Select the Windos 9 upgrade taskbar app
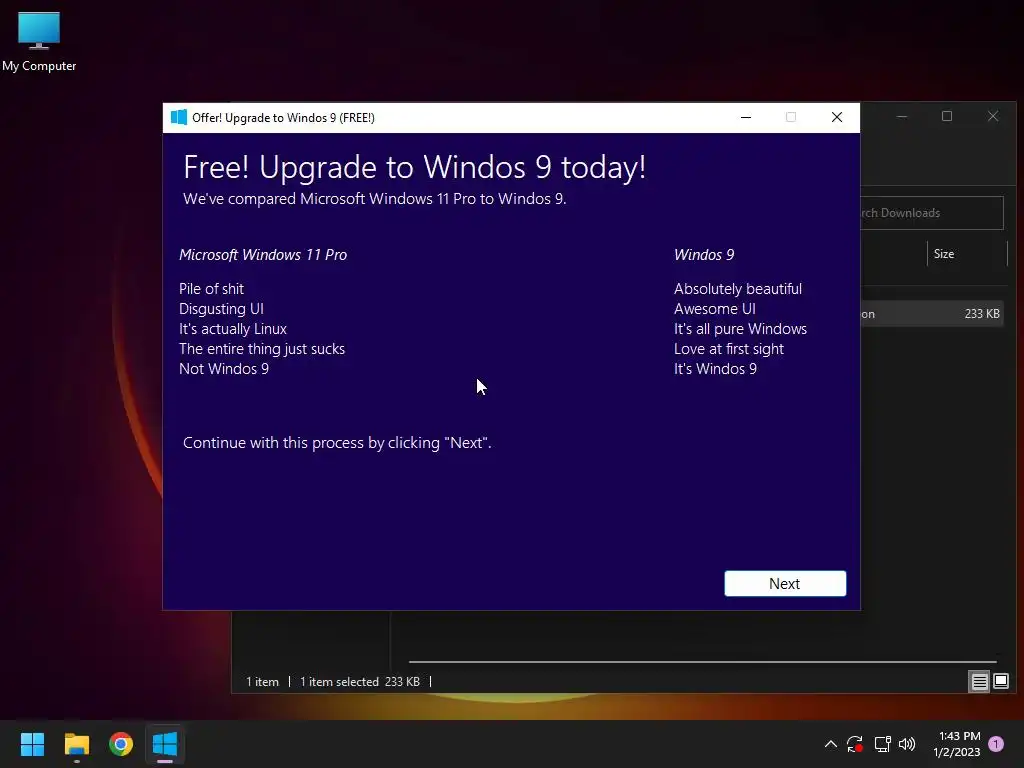Image resolution: width=1024 pixels, height=768 pixels. (165, 744)
